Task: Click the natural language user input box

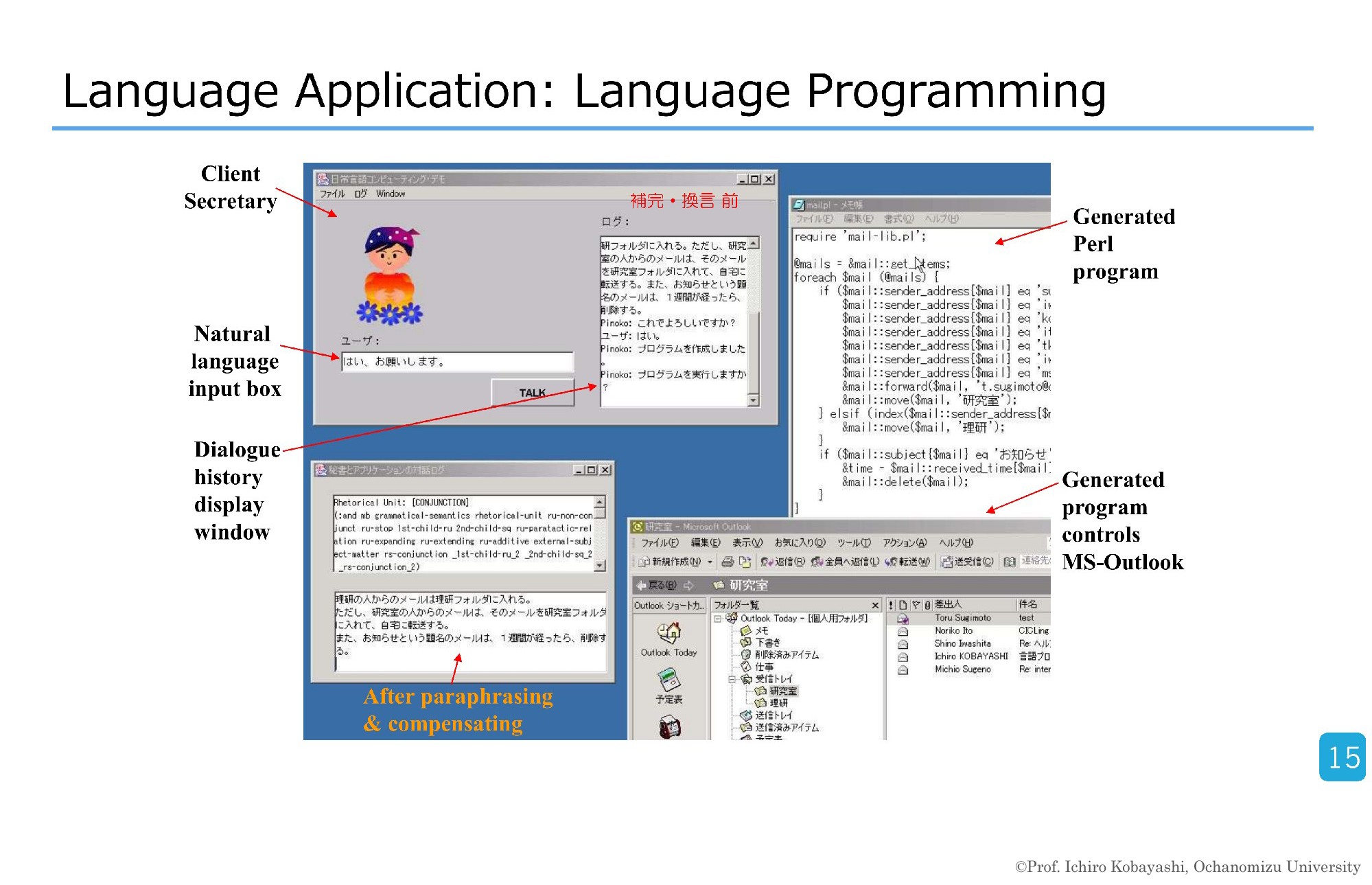Action: click(457, 362)
